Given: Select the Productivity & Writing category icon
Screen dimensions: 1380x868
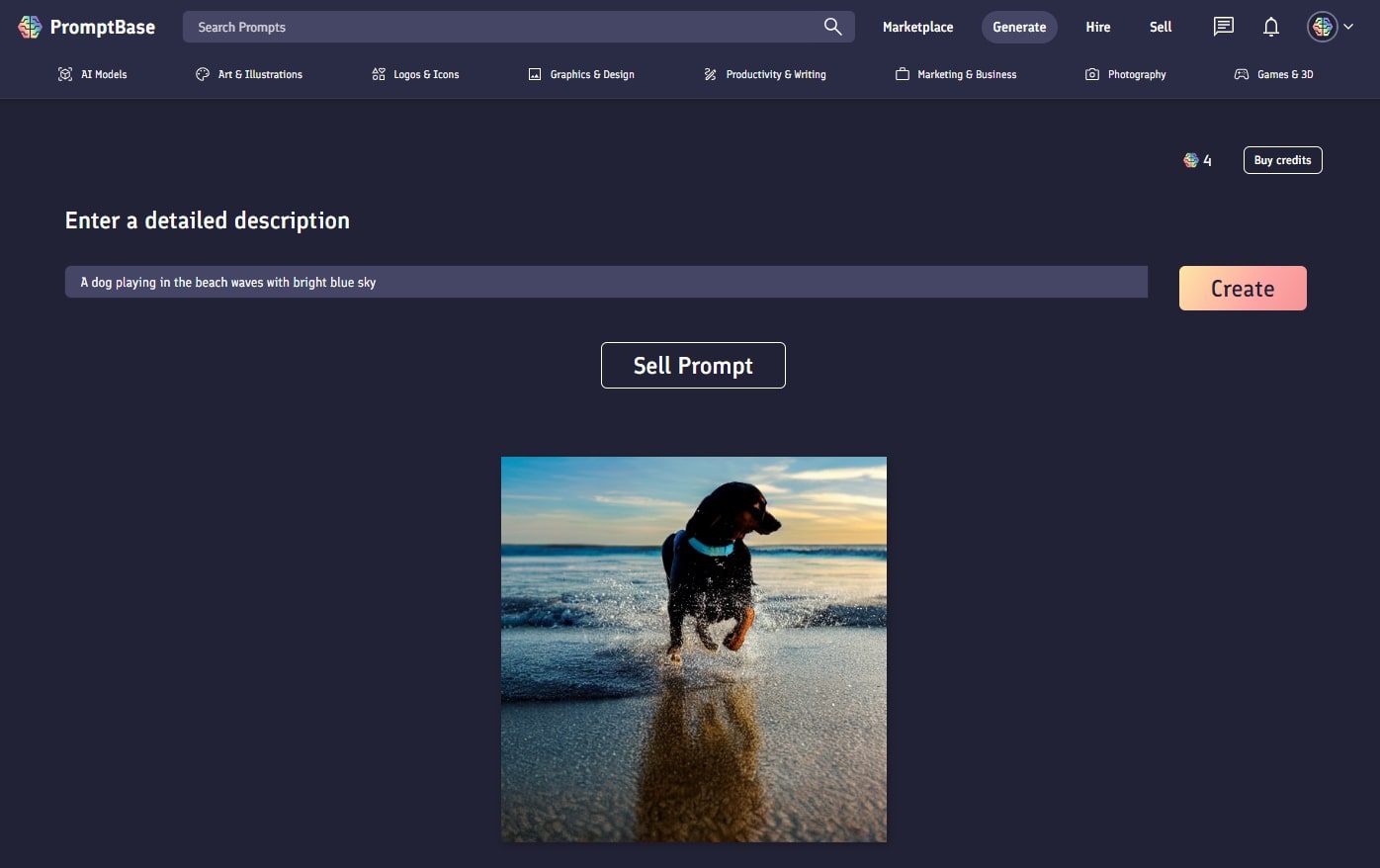Looking at the screenshot, I should (709, 73).
